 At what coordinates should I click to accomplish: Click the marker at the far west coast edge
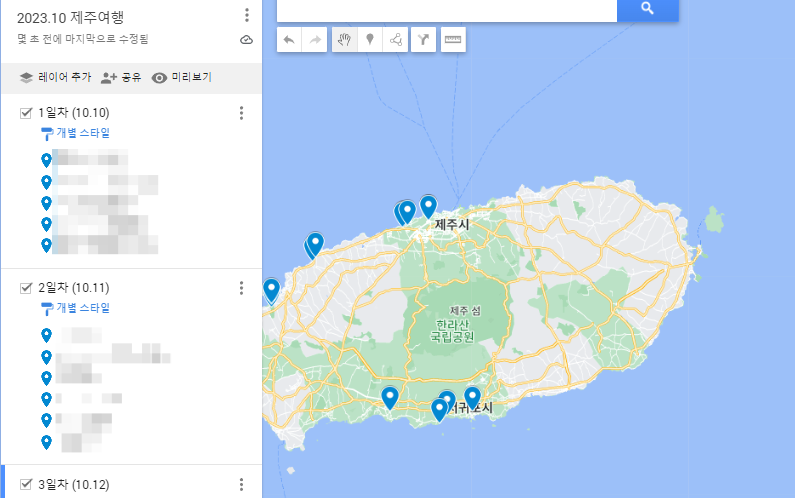[272, 291]
